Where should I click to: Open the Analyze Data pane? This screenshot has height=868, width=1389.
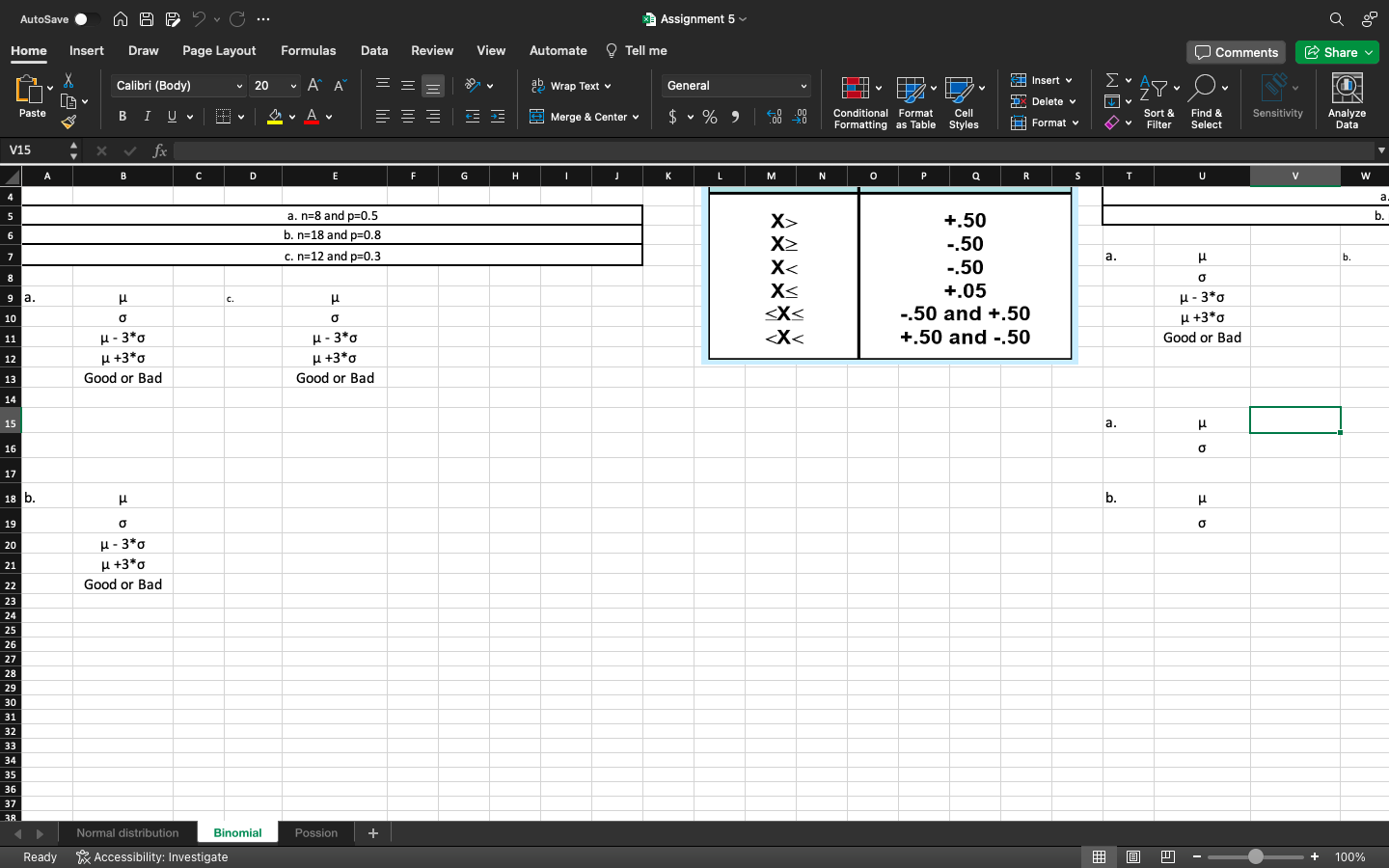point(1347,99)
